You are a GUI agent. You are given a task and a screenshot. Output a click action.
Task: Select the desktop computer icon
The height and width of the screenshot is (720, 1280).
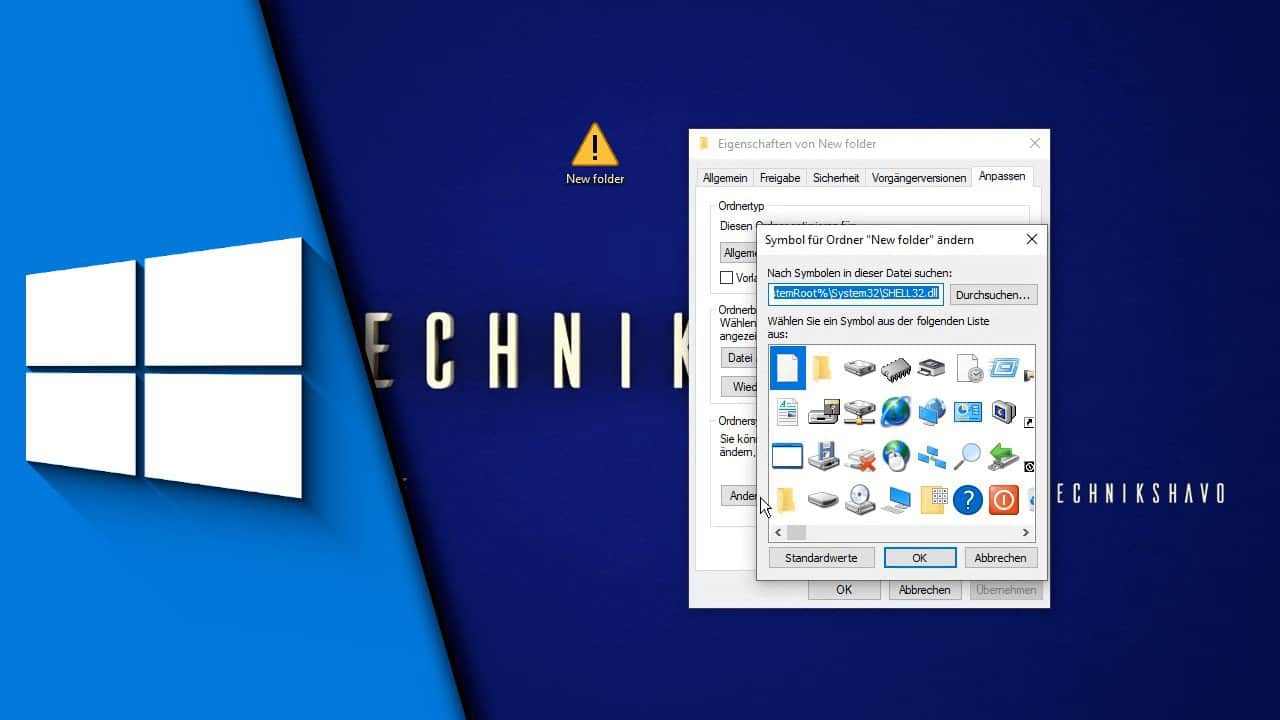pos(897,499)
